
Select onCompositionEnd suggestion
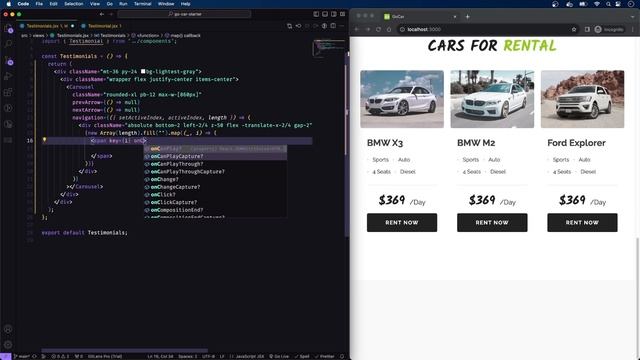point(215,210)
